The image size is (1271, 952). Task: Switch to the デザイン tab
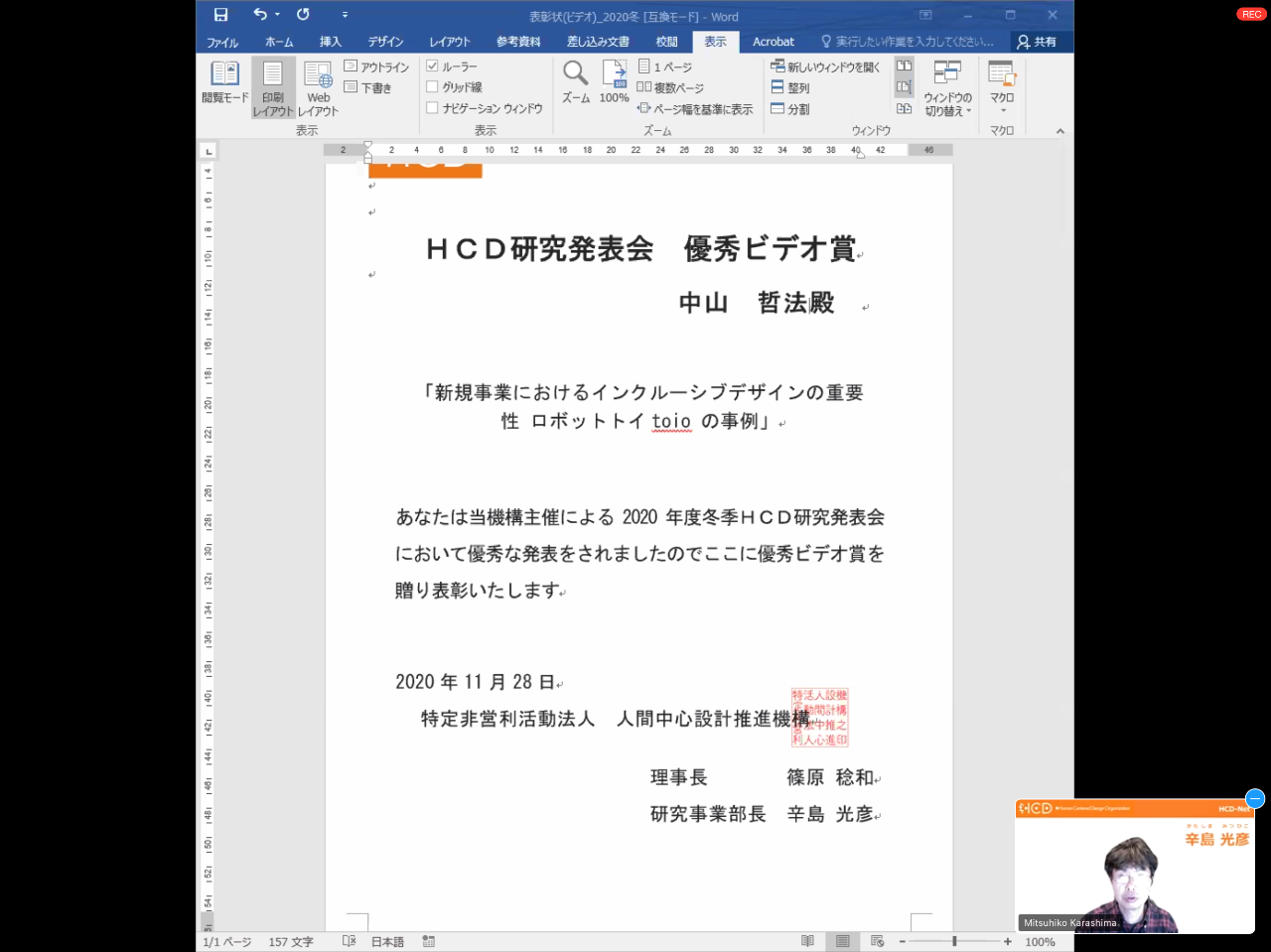pos(385,42)
